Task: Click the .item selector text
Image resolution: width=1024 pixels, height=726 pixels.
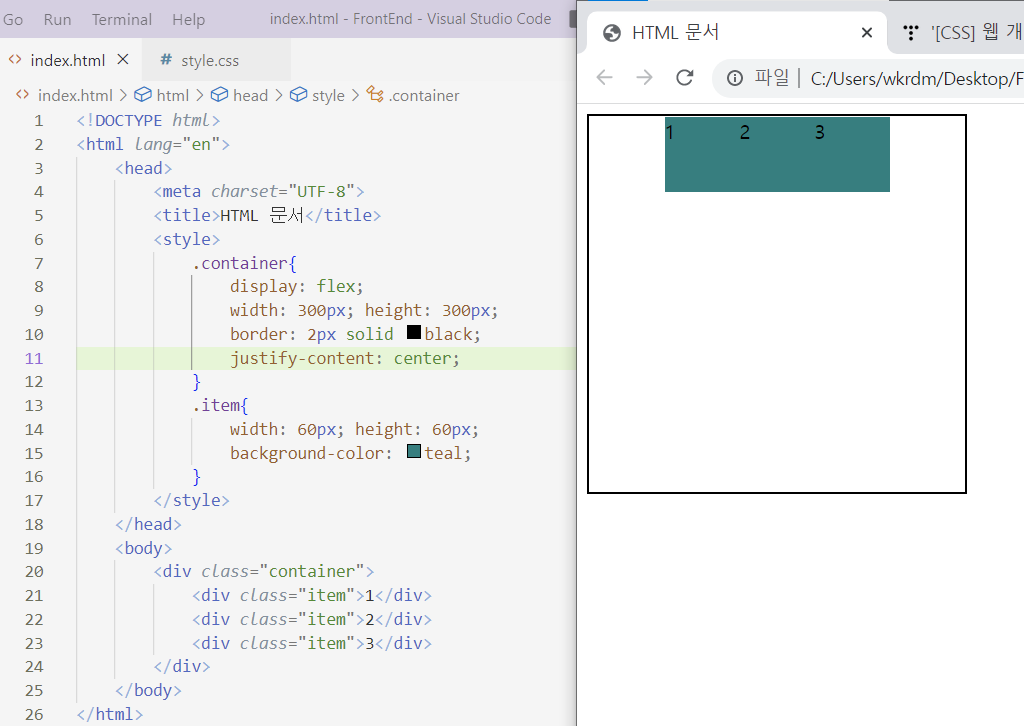Action: (x=220, y=405)
